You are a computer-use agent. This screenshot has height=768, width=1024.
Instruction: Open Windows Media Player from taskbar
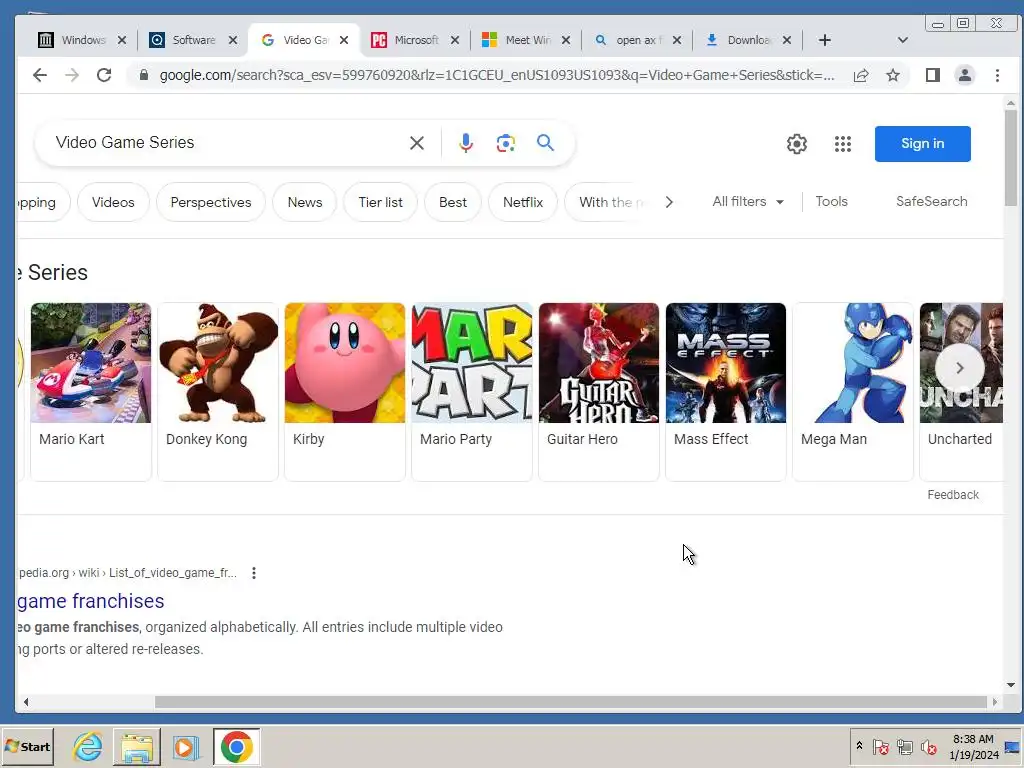tap(185, 746)
